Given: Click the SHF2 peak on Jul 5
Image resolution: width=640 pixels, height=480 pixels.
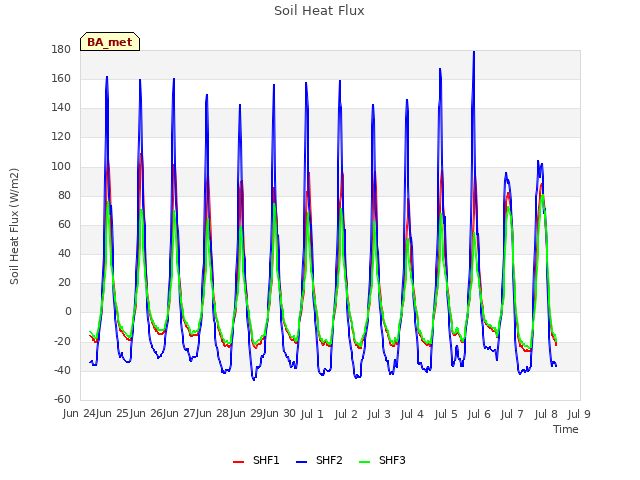Looking at the screenshot, I should 440,69.
